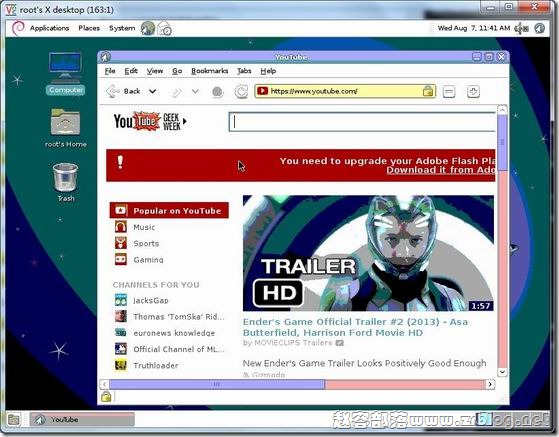Click the YouTube favicon in address bar
Viewport: 559px width, 437px height.
pos(262,91)
